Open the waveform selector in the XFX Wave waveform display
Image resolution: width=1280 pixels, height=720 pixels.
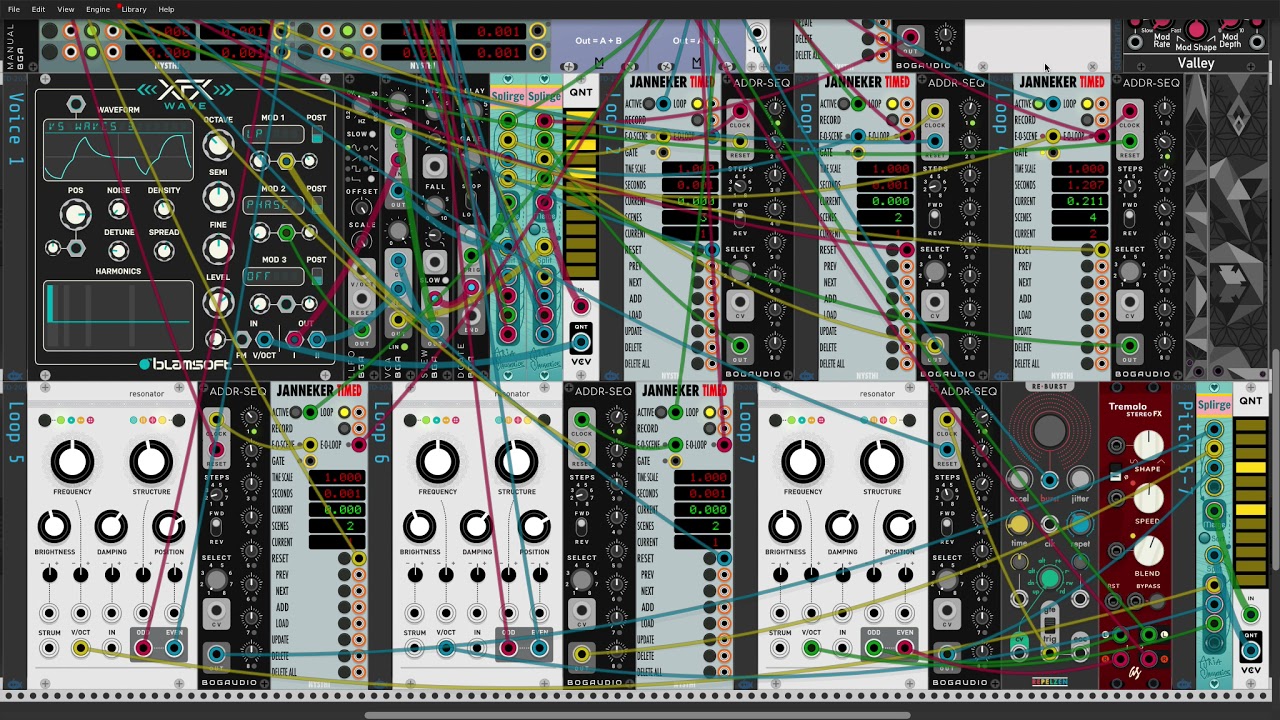point(118,127)
